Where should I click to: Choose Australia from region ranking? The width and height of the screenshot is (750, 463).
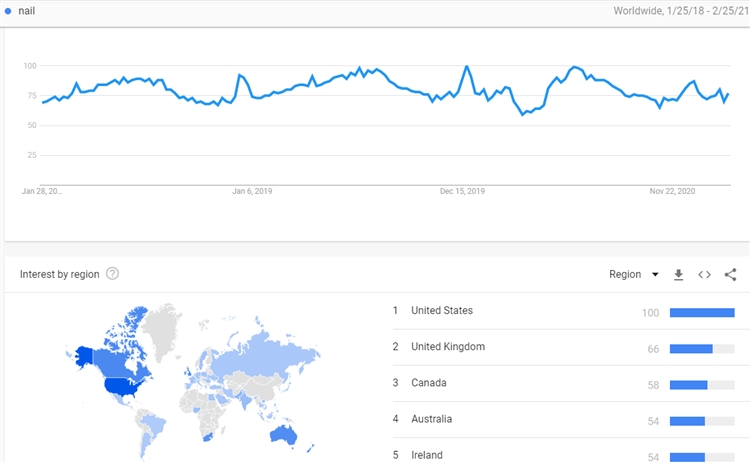(434, 420)
